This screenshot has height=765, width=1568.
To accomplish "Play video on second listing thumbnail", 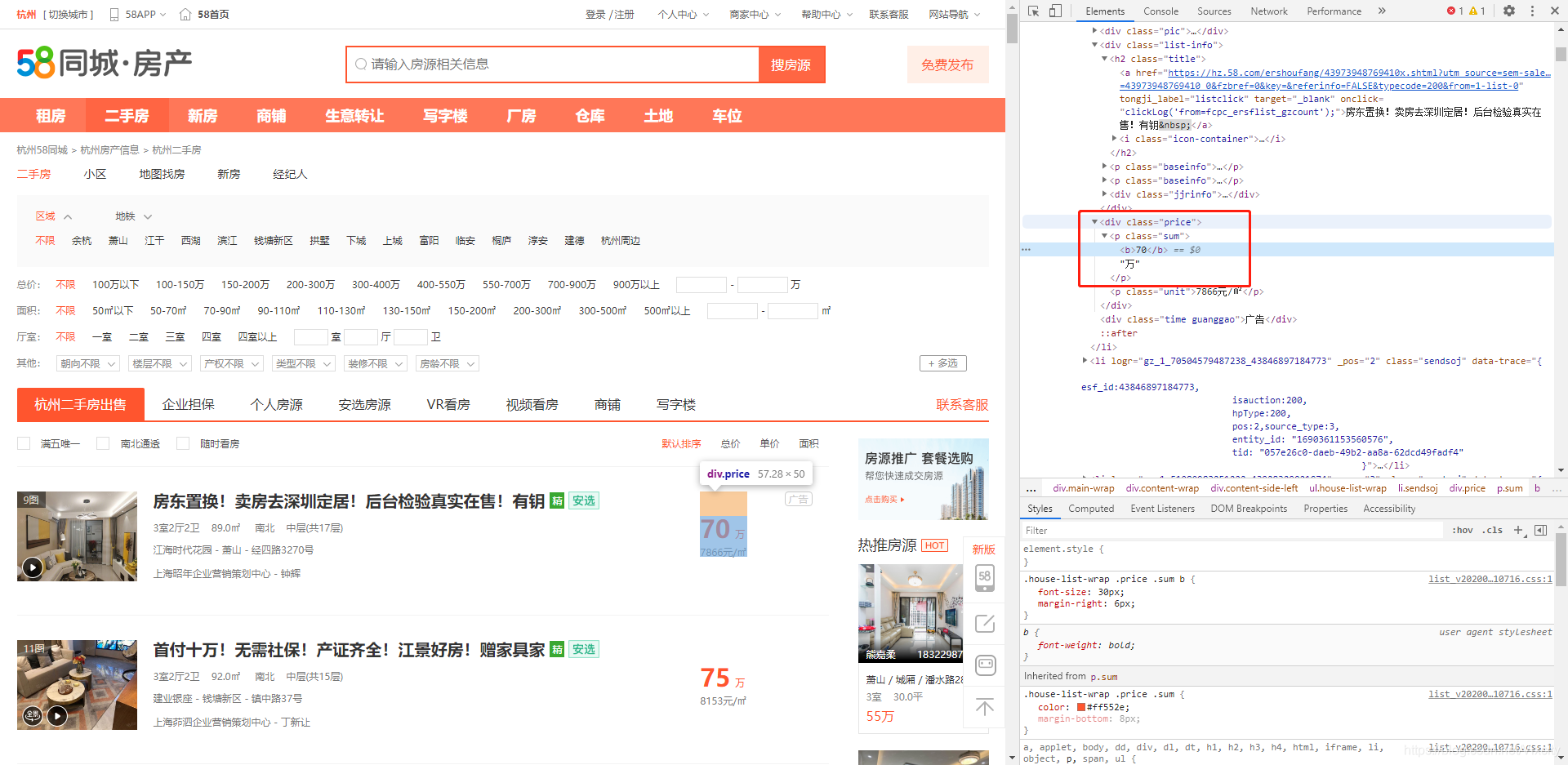I will click(x=57, y=716).
